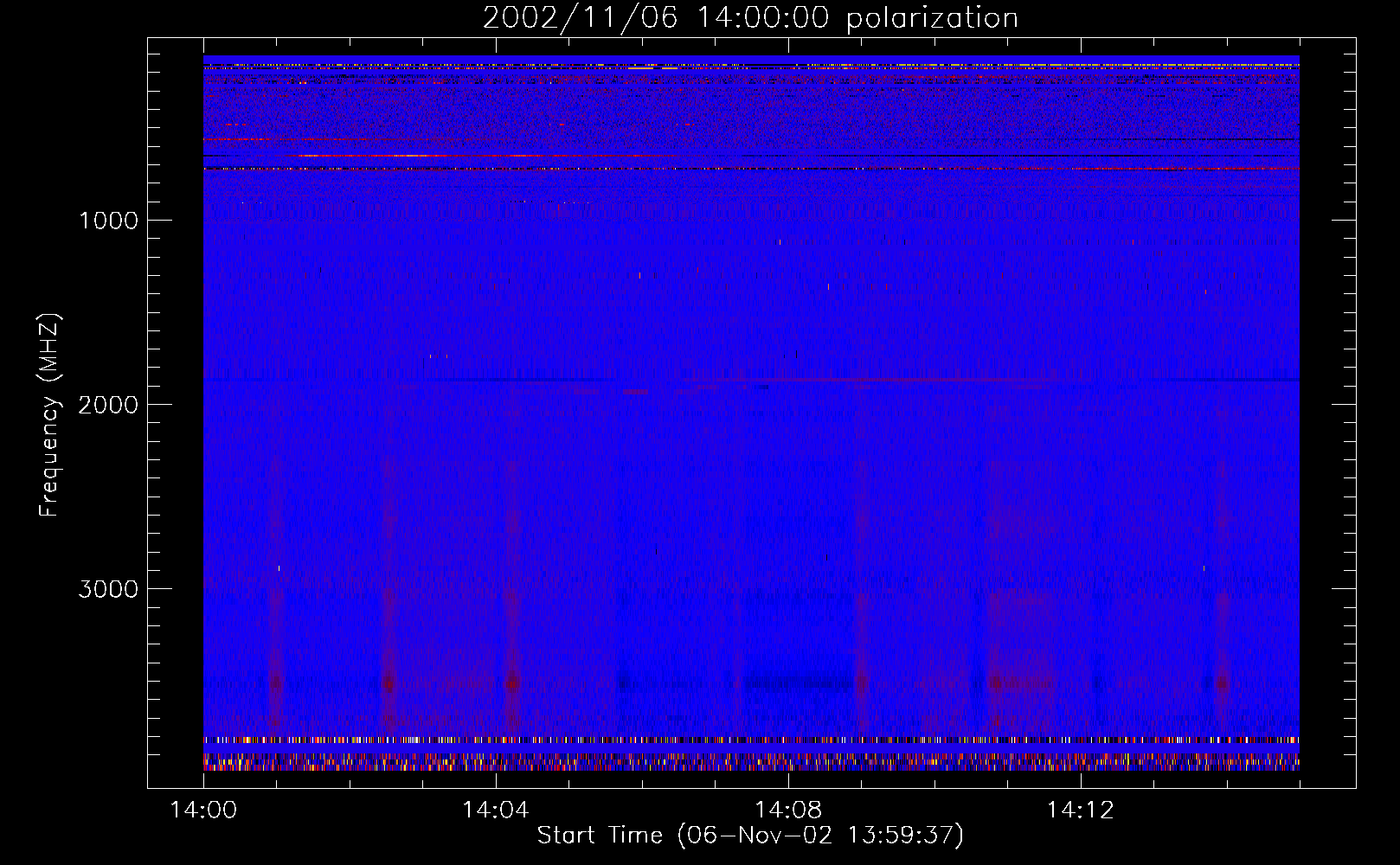Screen dimensions: 1400x865
Task: Click the 2000 frequency tick label
Action: [x=108, y=405]
